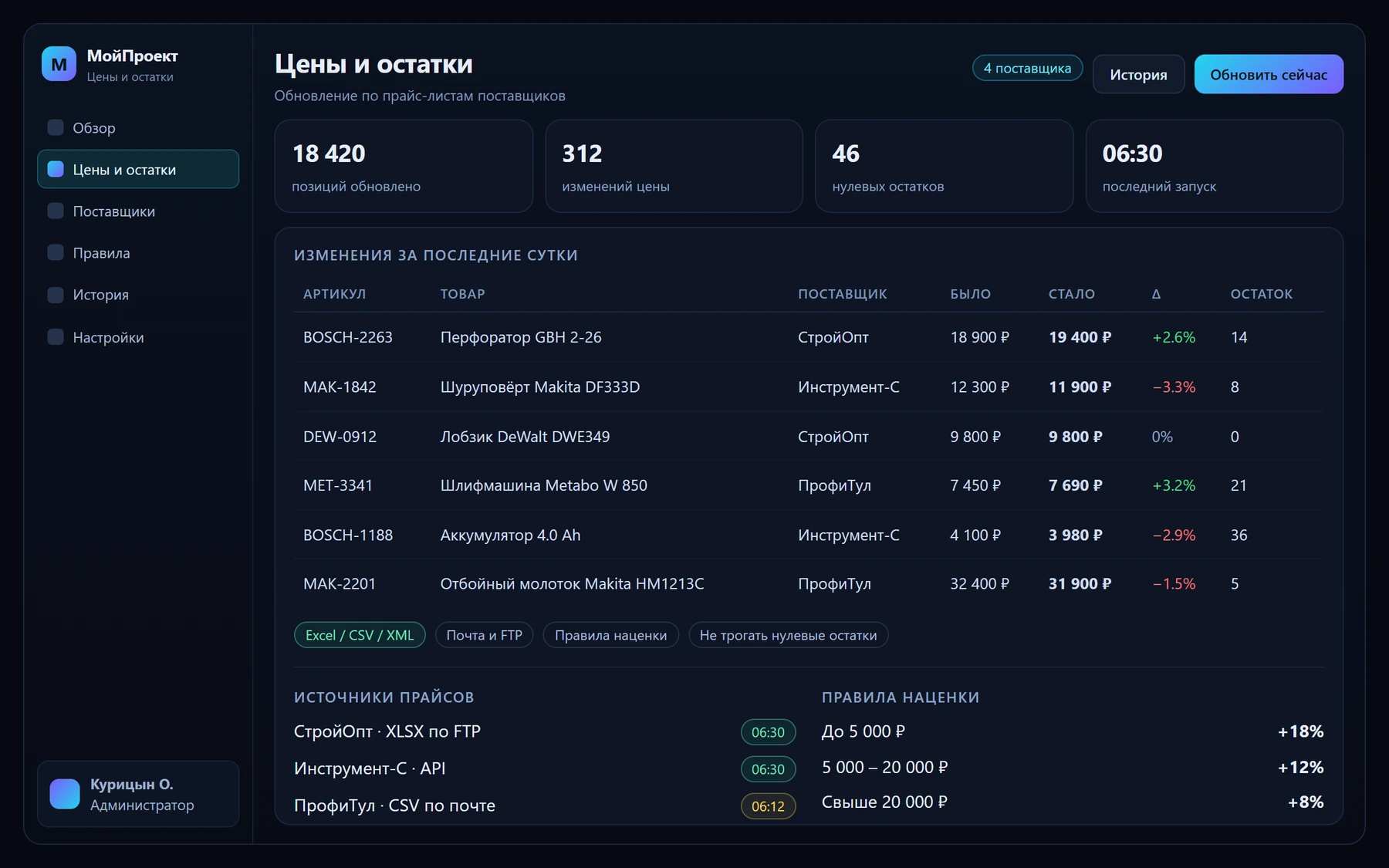Screen dimensions: 1389x868
Task: Click Отбойный молоток Makita HM1213C
Action: [572, 583]
